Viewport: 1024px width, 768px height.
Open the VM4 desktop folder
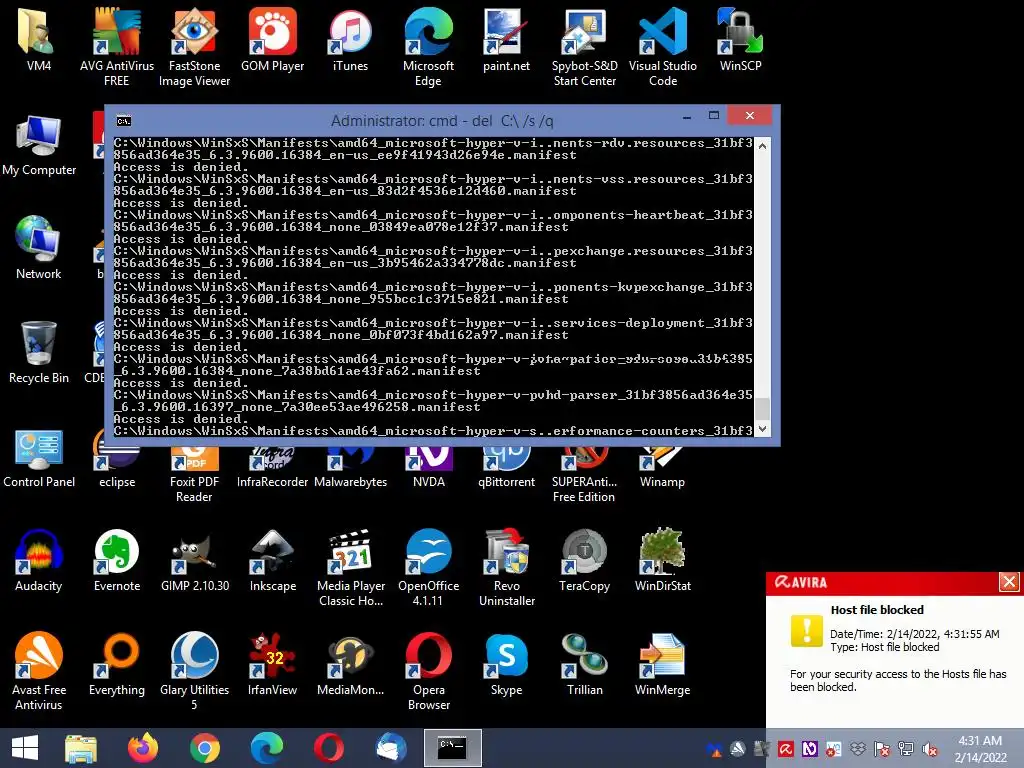[x=39, y=39]
